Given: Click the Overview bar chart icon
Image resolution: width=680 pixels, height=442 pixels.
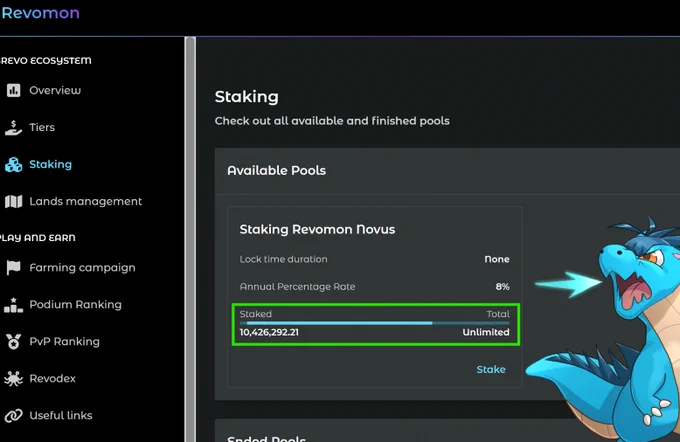Looking at the screenshot, I should tap(13, 90).
